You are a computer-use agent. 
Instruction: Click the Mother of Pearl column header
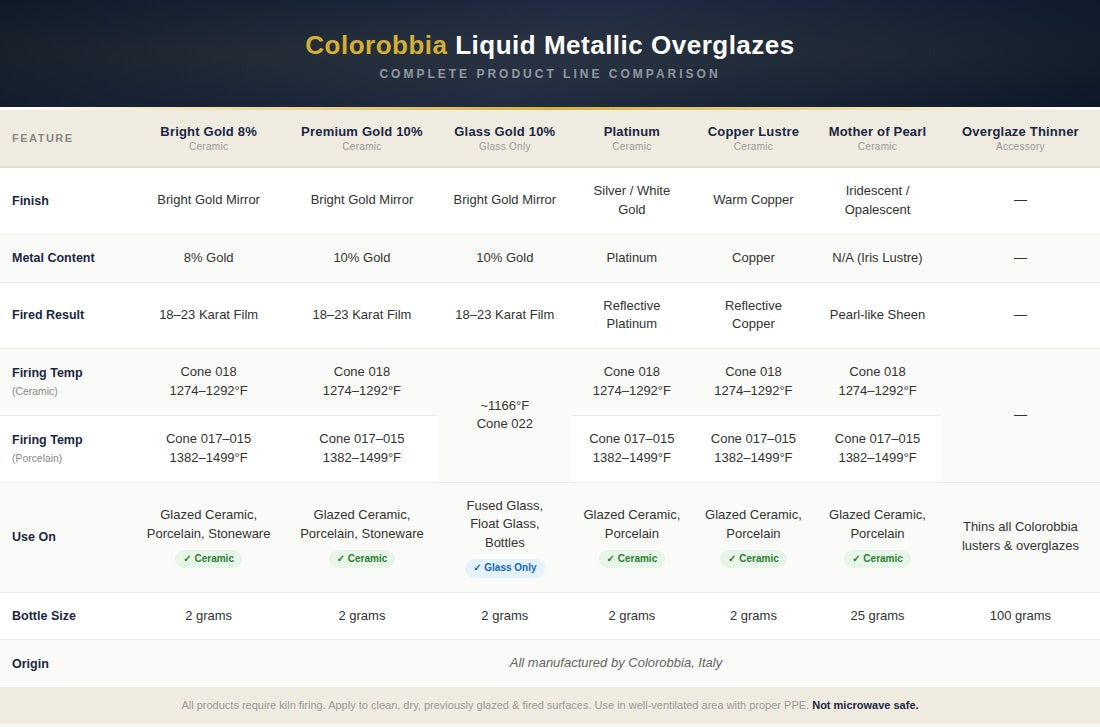[x=877, y=138]
